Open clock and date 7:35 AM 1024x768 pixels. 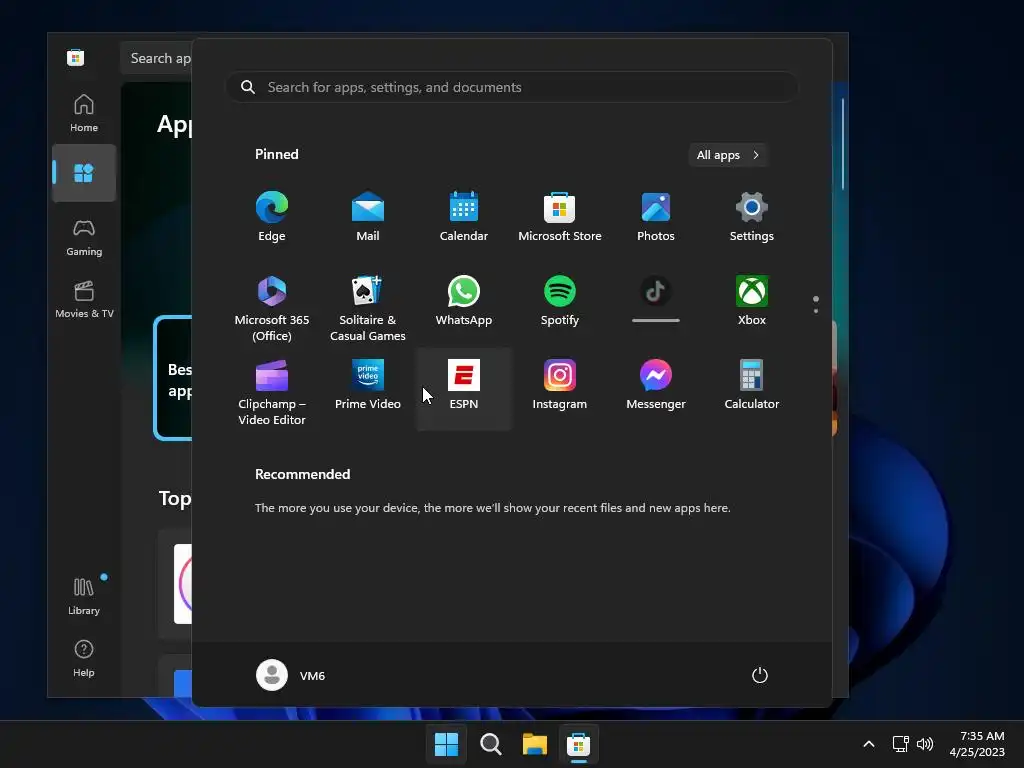[977, 744]
